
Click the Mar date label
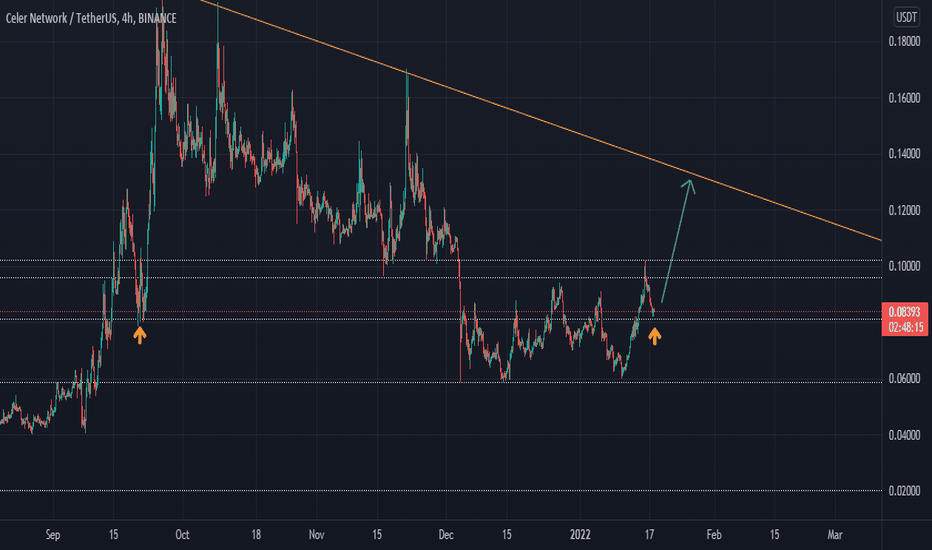pyautogui.click(x=835, y=535)
